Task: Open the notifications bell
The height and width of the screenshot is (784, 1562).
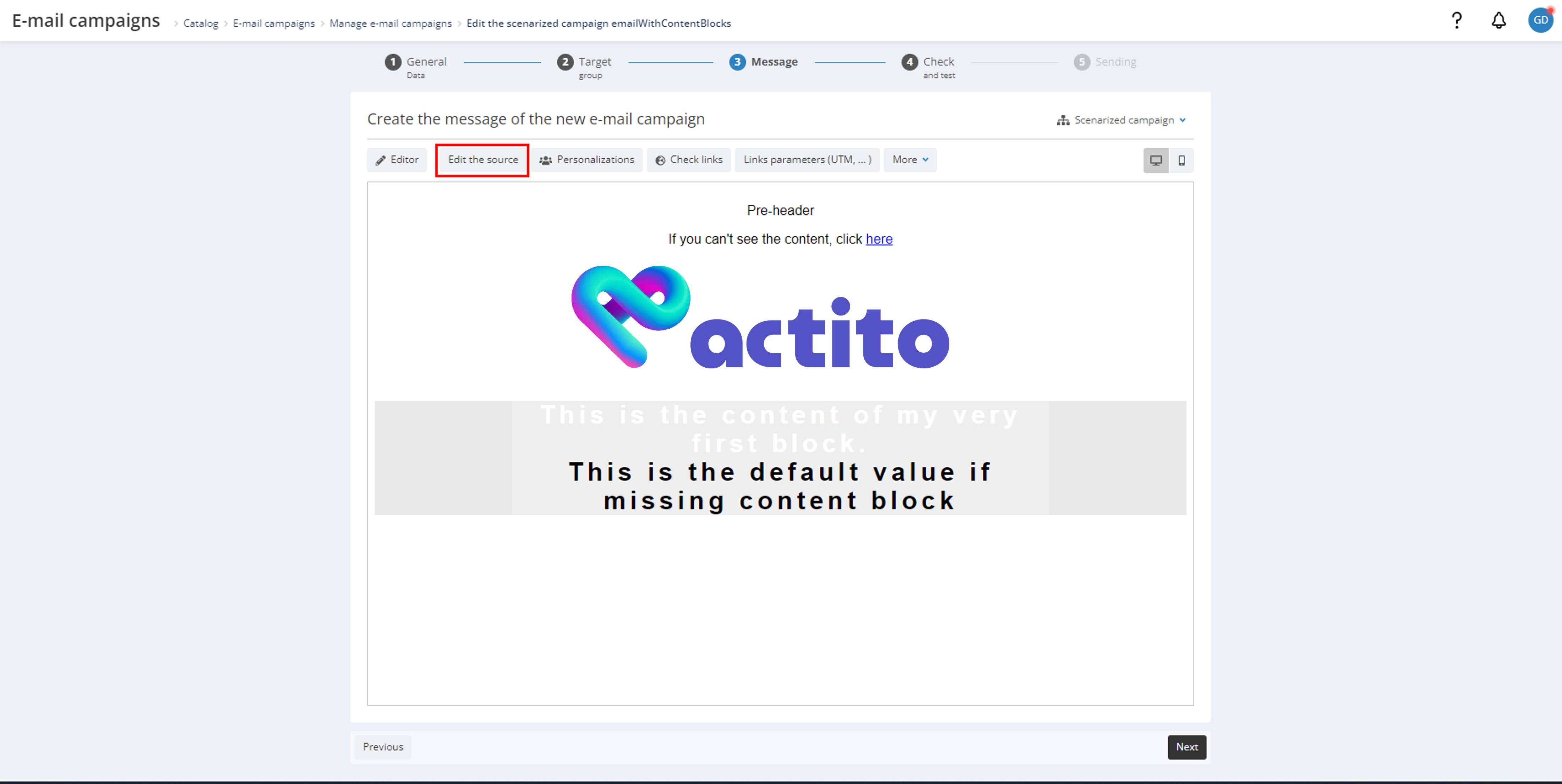Action: pos(1498,21)
